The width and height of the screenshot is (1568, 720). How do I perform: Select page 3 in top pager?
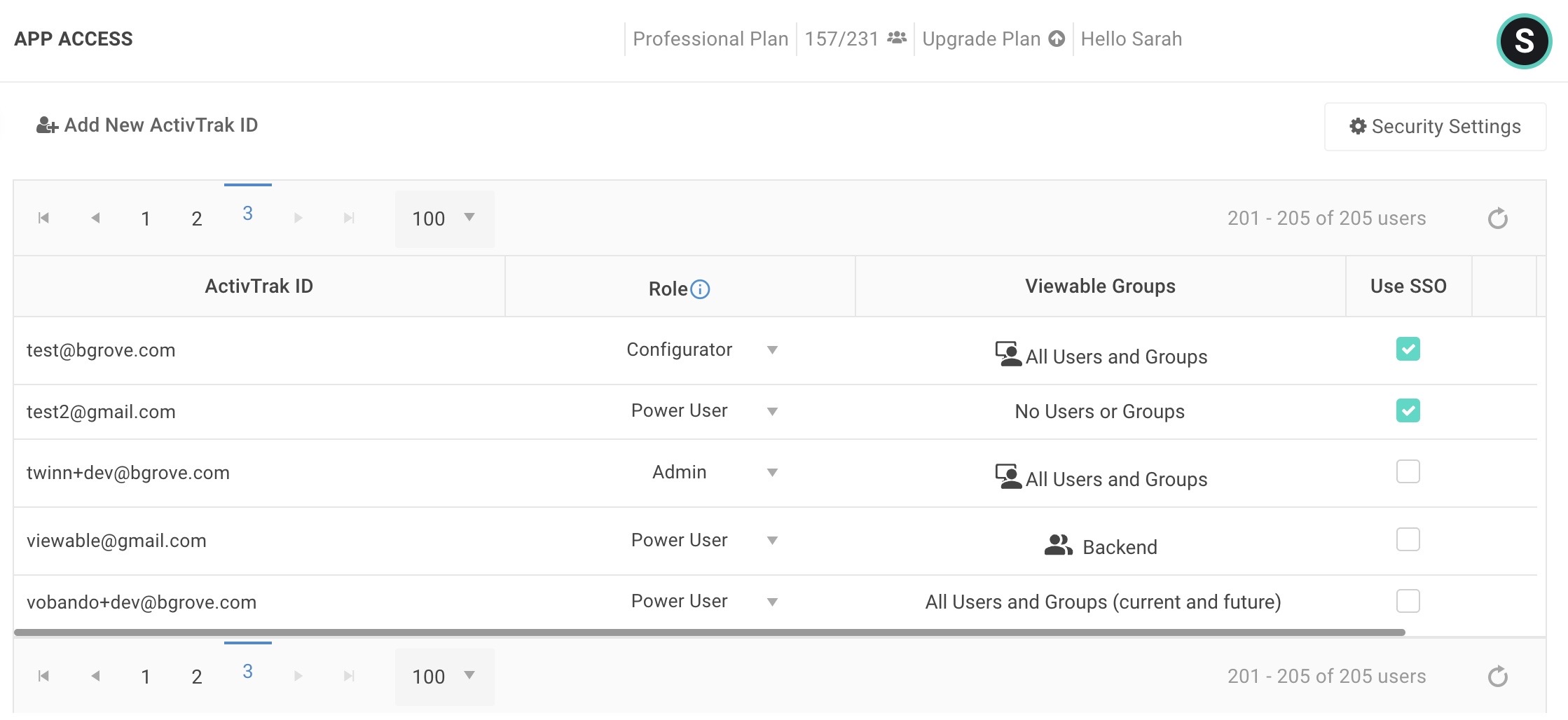pos(247,214)
